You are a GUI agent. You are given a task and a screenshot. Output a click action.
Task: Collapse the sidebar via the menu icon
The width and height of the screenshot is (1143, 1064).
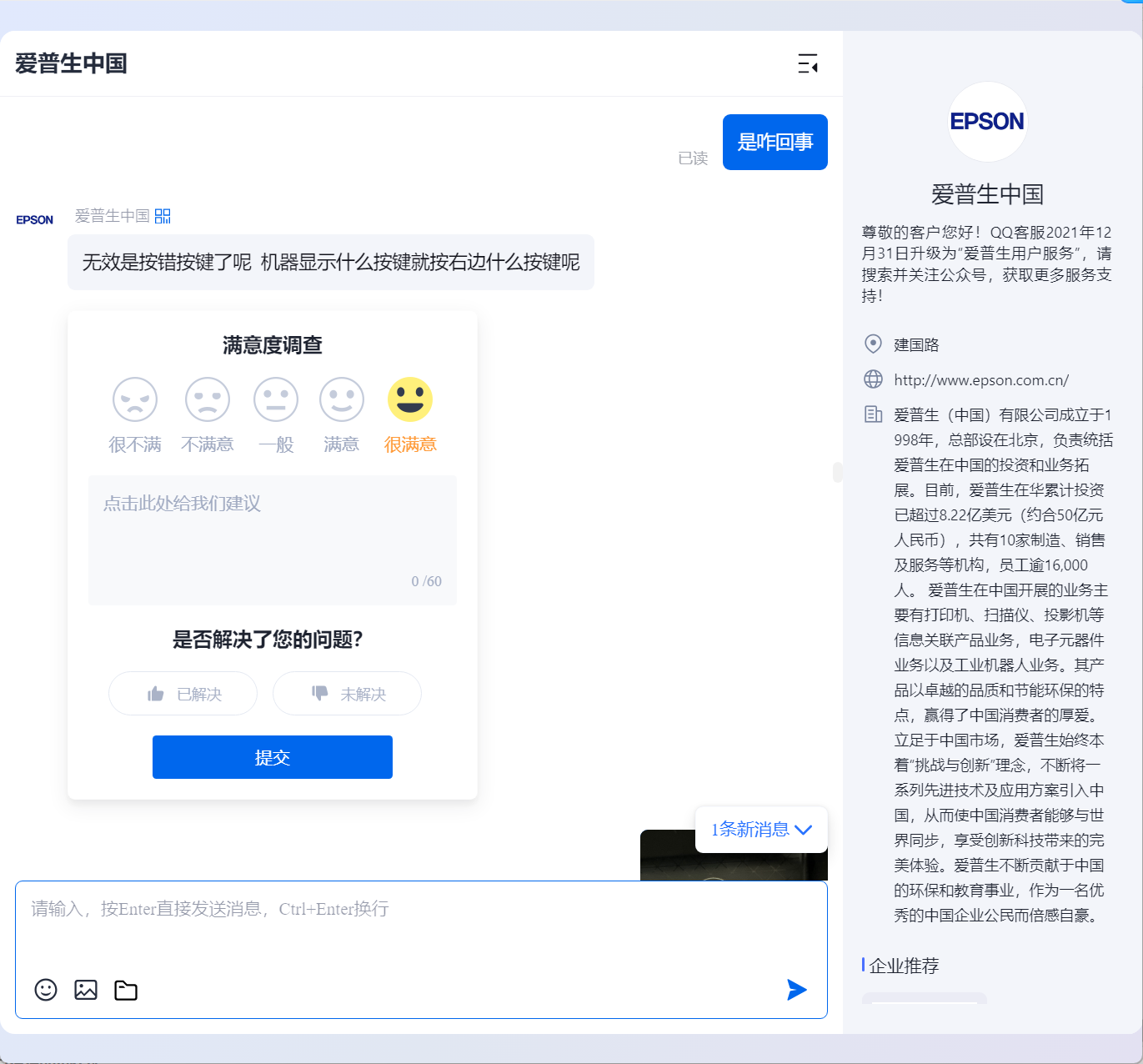click(808, 63)
